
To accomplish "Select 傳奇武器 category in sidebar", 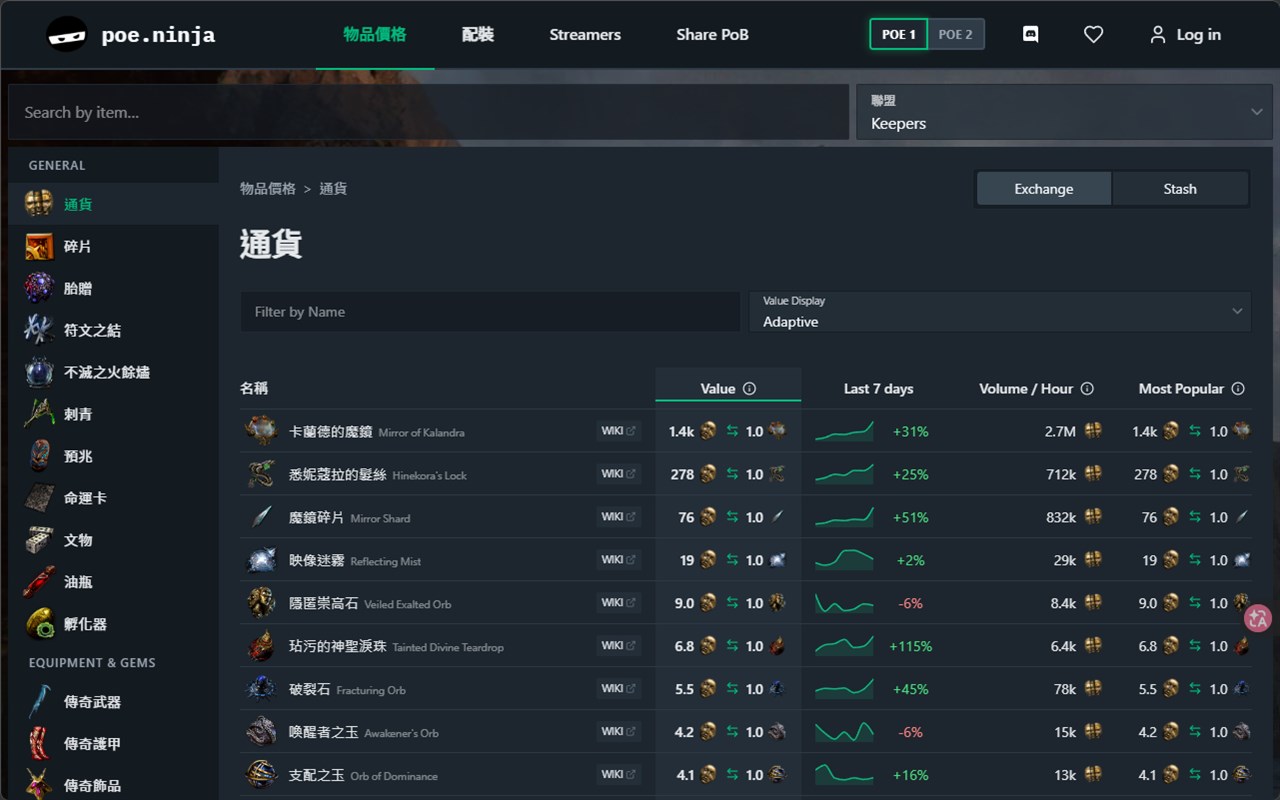I will click(x=113, y=702).
